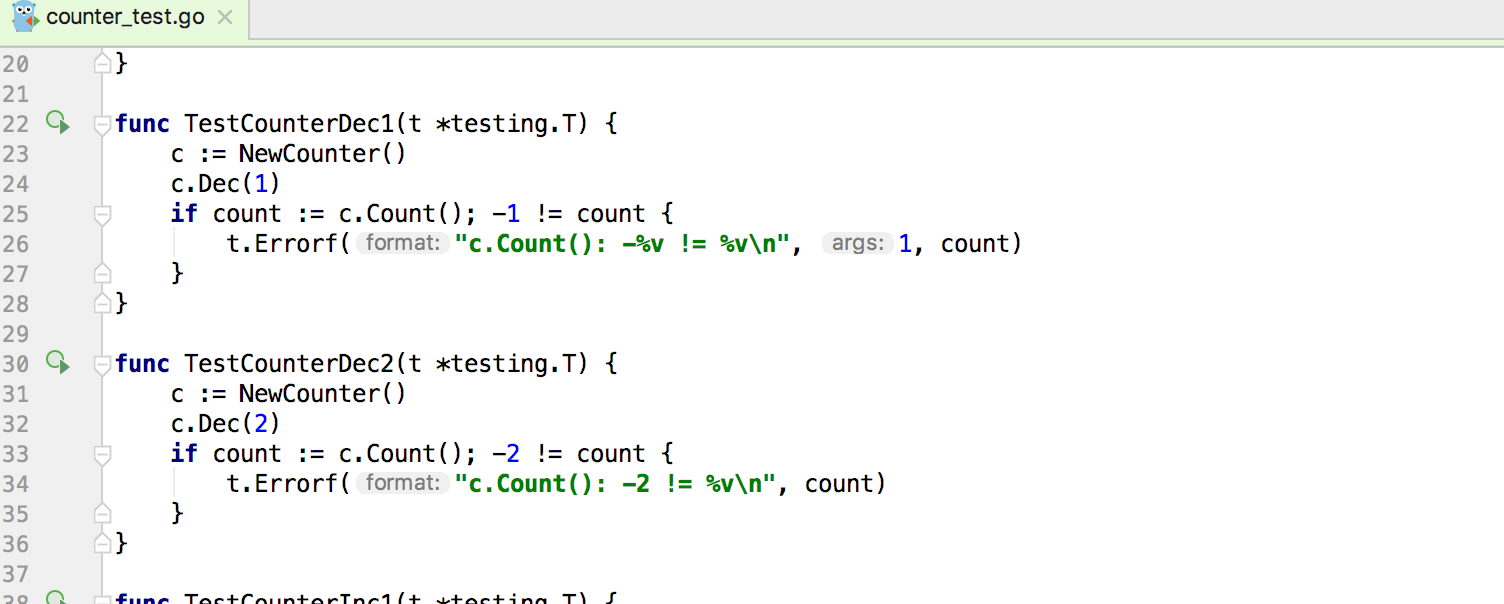
Task: Click the if keyword on line 33
Action: point(185,454)
